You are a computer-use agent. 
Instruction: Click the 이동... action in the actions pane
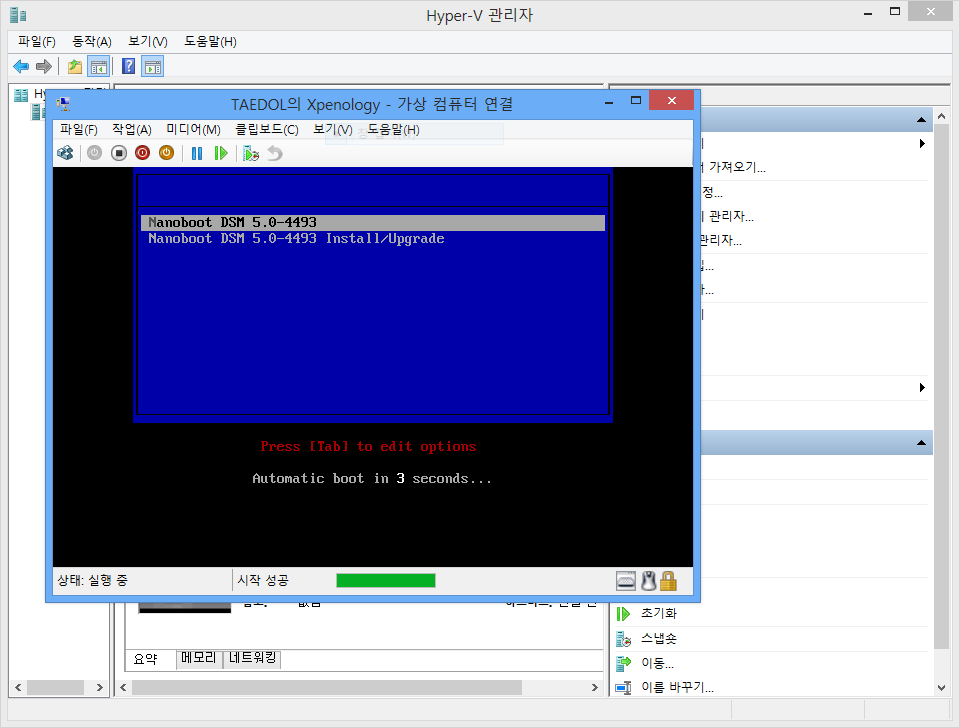pos(658,662)
